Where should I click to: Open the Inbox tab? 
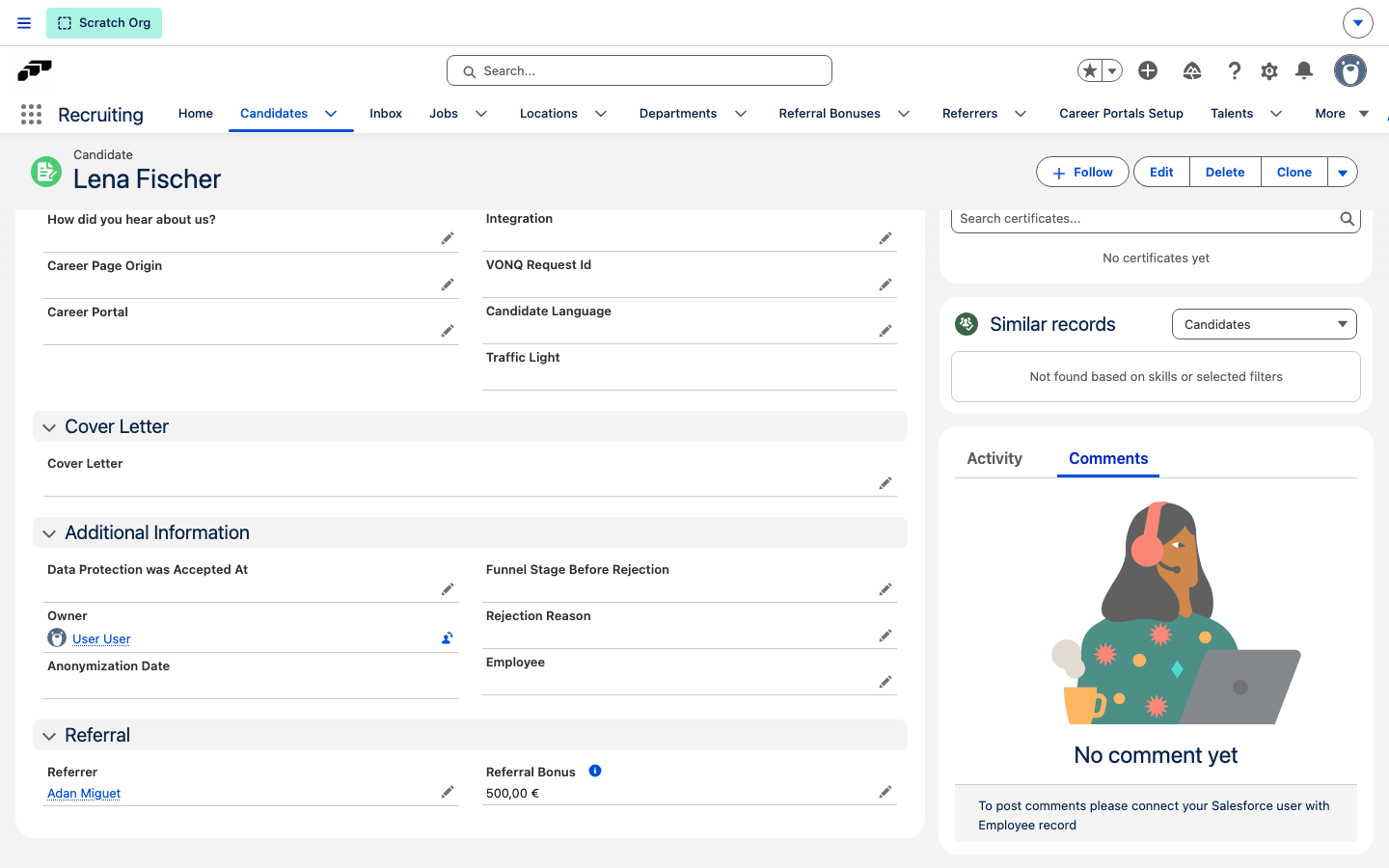coord(386,114)
